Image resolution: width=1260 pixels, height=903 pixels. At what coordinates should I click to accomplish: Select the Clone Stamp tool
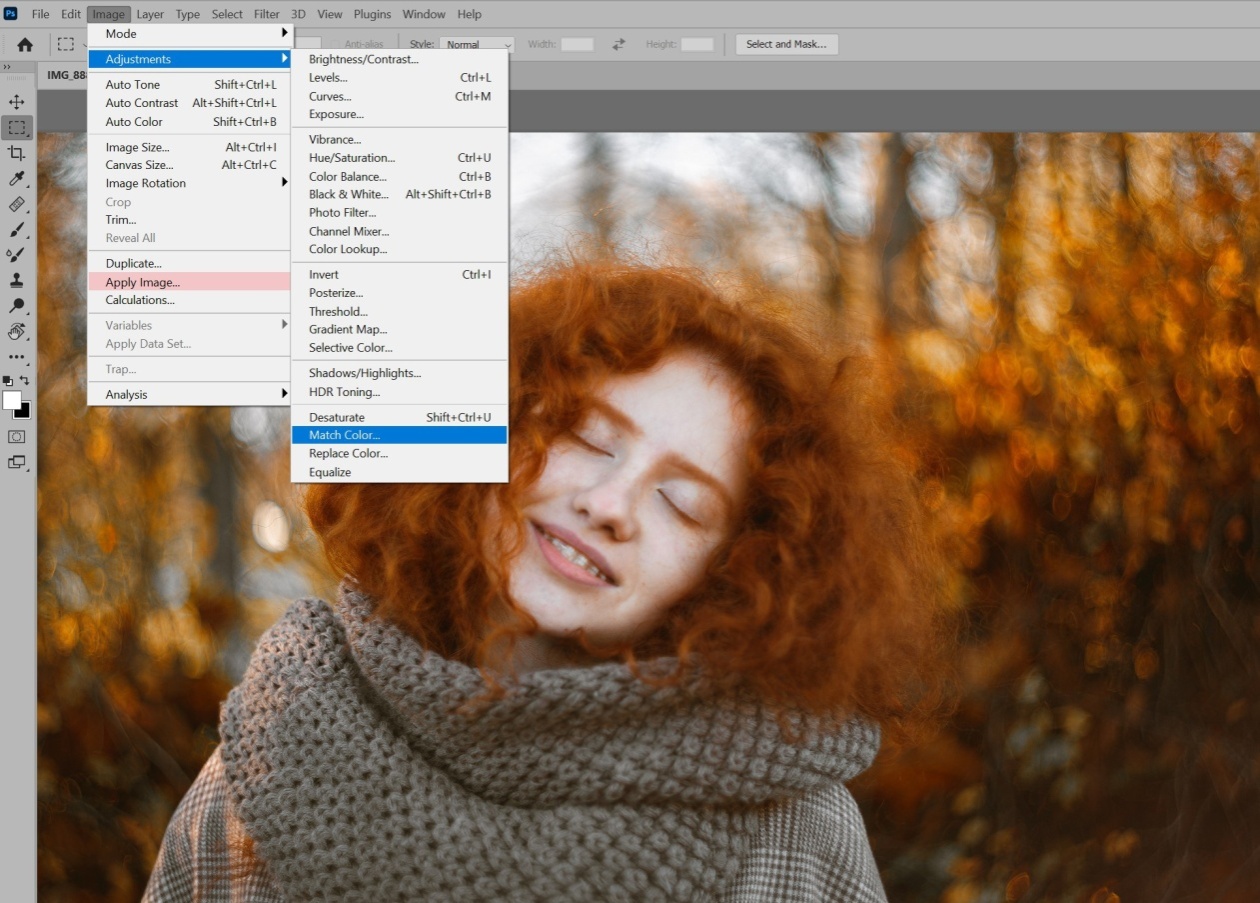point(16,280)
